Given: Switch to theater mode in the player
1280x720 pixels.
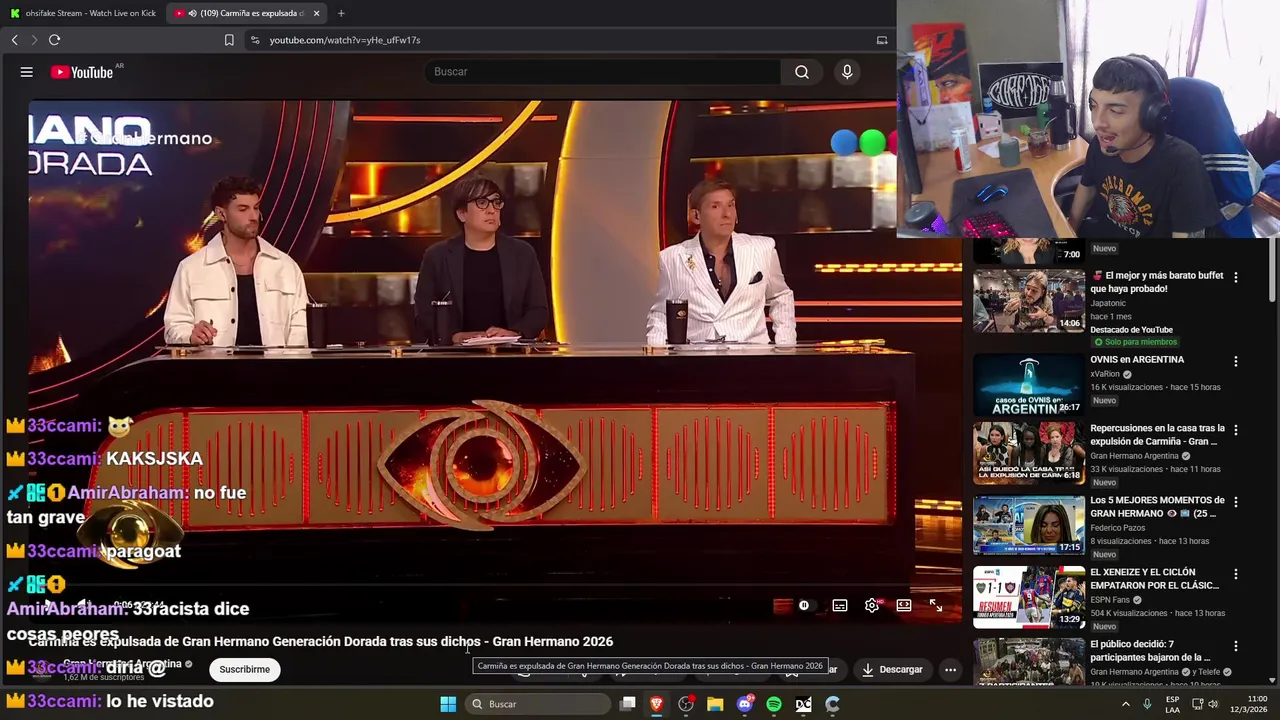Looking at the screenshot, I should click(x=904, y=605).
